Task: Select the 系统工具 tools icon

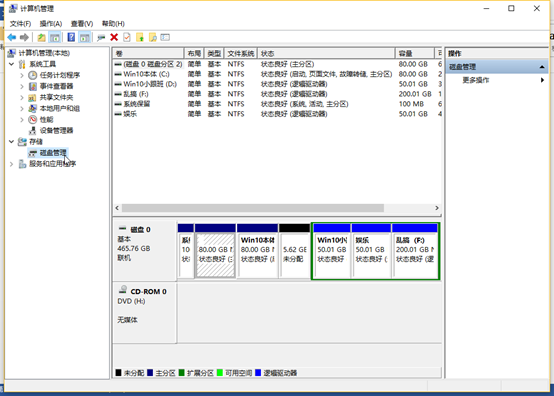Action: point(22,64)
